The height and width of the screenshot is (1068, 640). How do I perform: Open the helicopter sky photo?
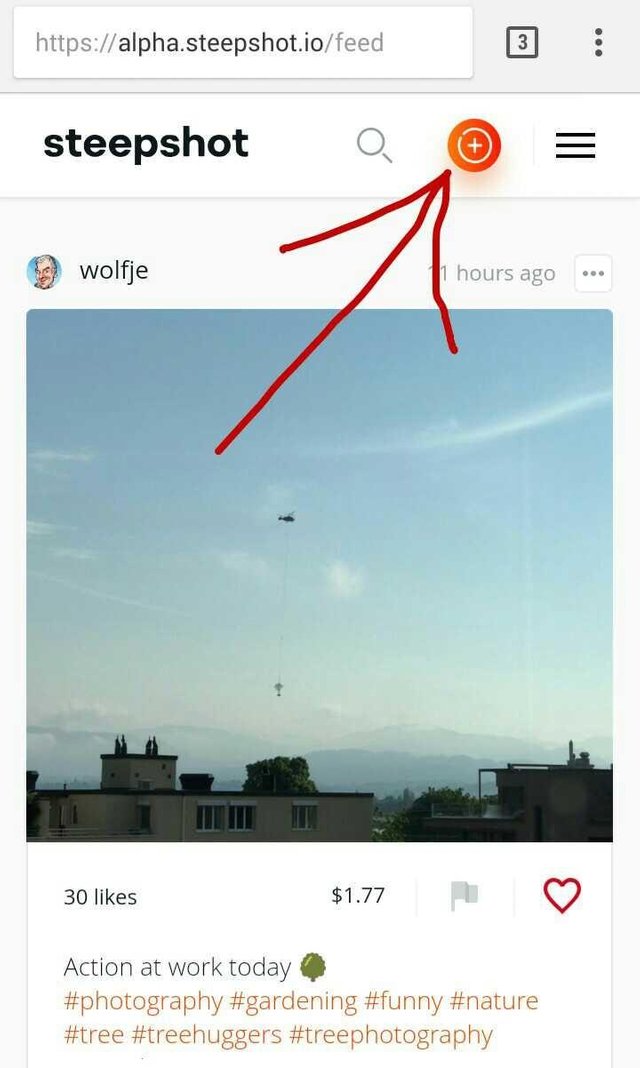click(x=319, y=576)
